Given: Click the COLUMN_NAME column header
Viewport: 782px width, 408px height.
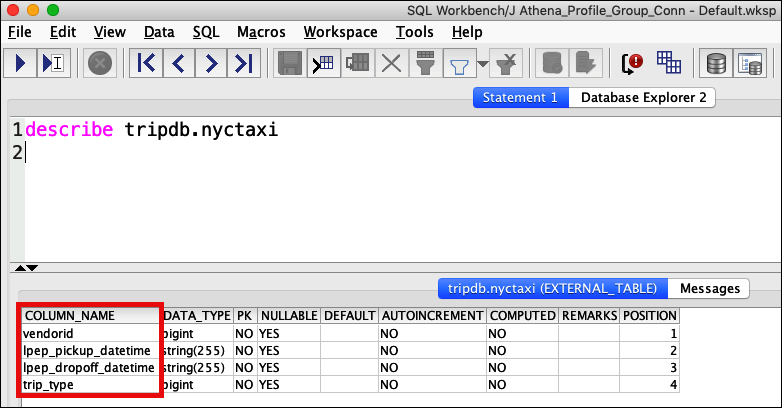Looking at the screenshot, I should 70,315.
